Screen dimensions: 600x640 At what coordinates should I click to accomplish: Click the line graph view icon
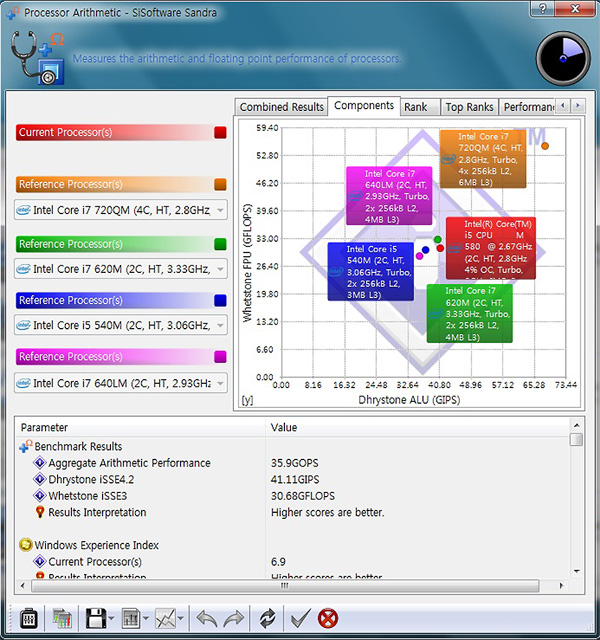point(165,618)
